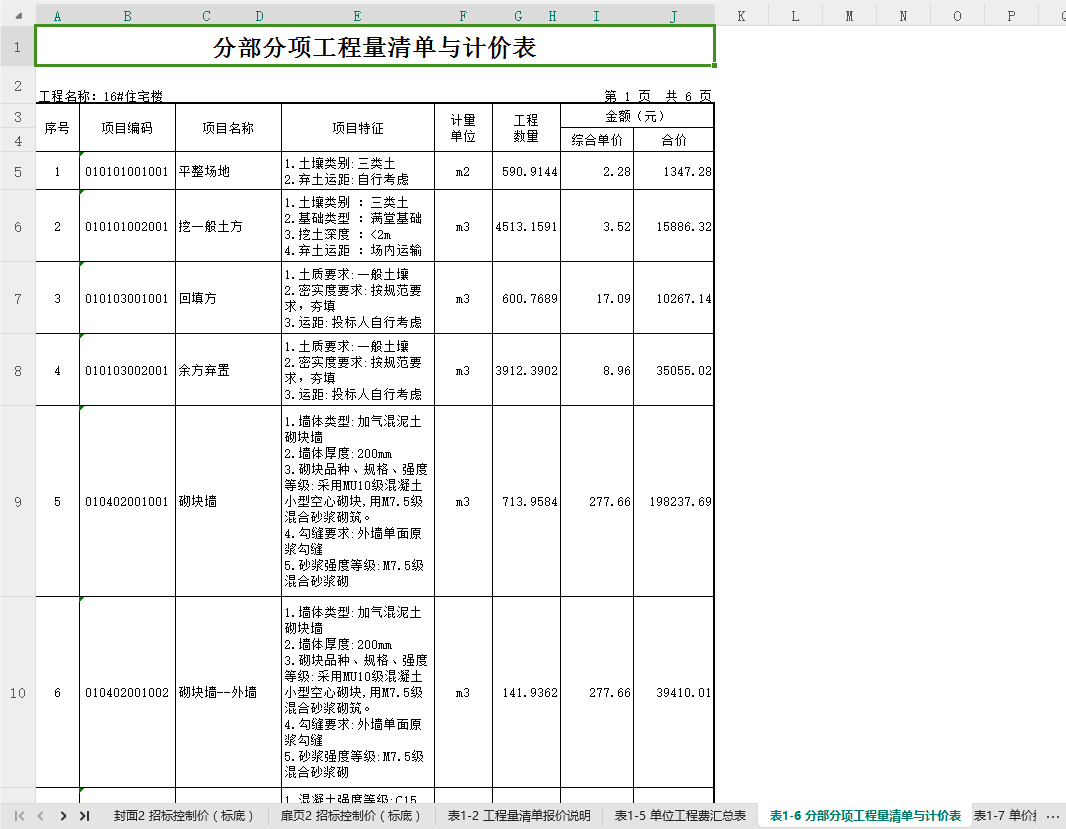Click the total price cell 198237.69
1066x829 pixels.
click(674, 501)
